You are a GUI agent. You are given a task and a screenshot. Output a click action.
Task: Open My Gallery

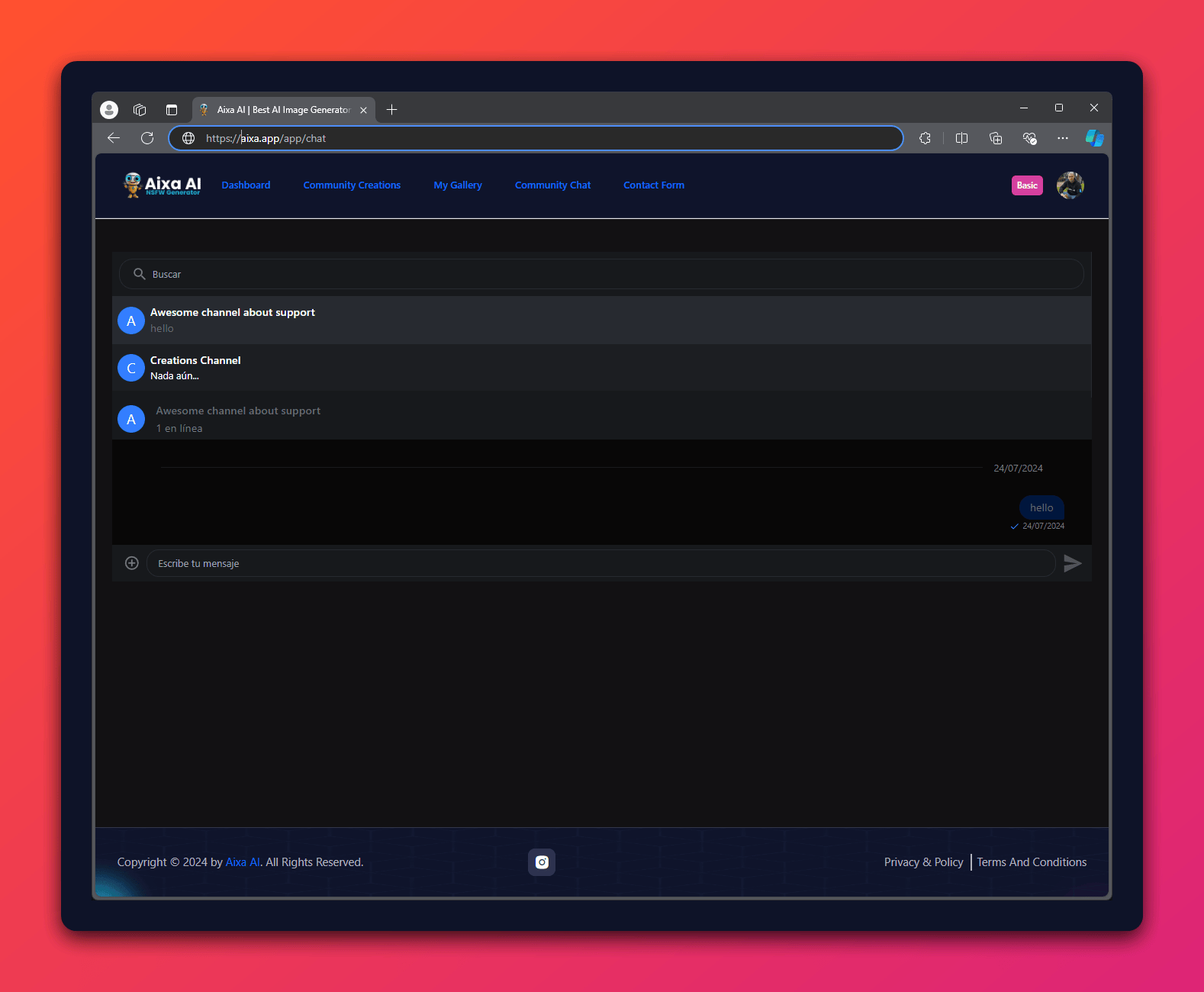[x=458, y=185]
